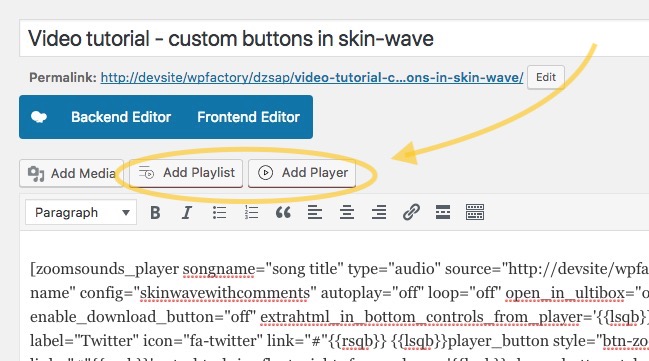This screenshot has height=361, width=649.
Task: Align text to the right
Action: tap(379, 213)
